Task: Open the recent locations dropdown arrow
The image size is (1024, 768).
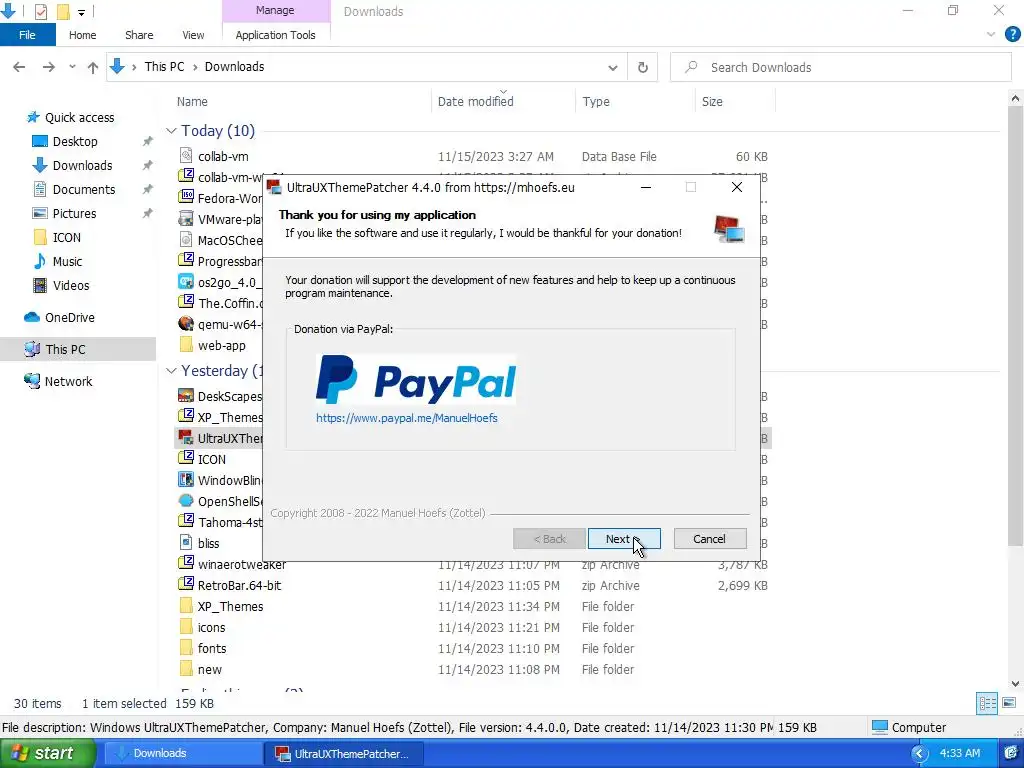Action: click(x=72, y=67)
